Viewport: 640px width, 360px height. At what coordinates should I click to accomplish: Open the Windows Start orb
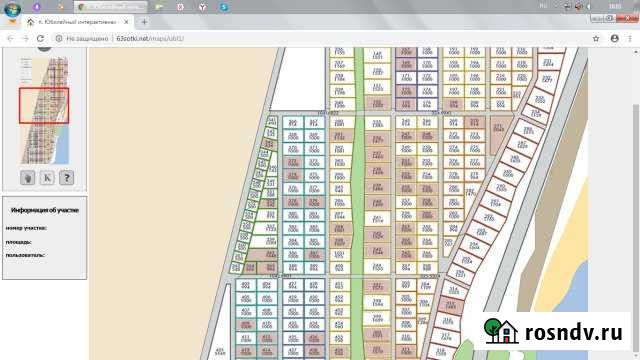[12, 9]
